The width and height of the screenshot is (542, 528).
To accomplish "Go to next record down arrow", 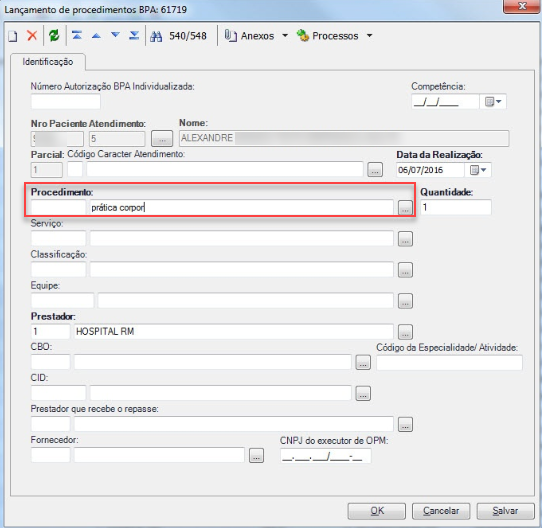I will coord(115,35).
